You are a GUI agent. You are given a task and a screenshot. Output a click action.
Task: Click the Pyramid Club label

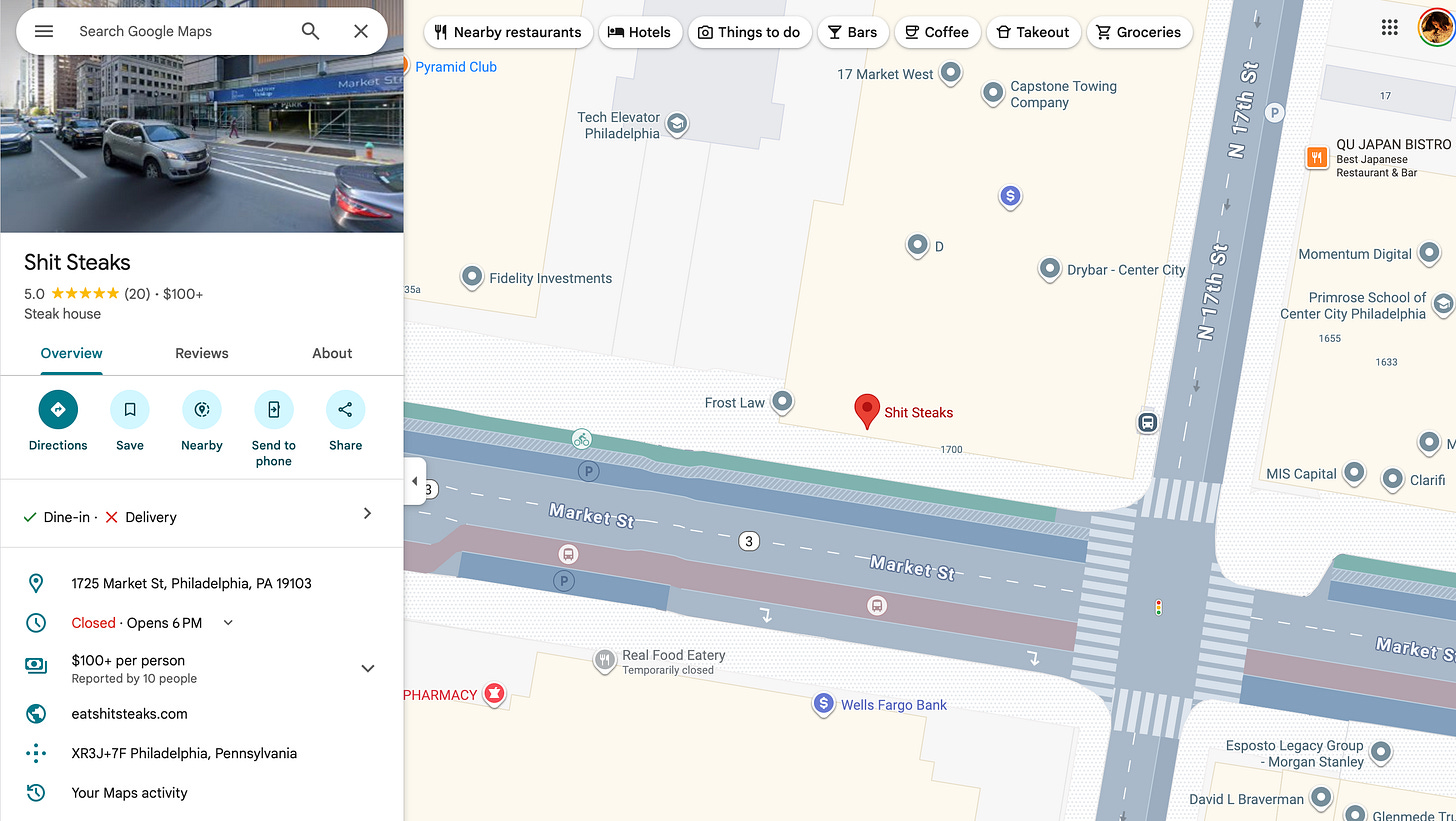[456, 66]
